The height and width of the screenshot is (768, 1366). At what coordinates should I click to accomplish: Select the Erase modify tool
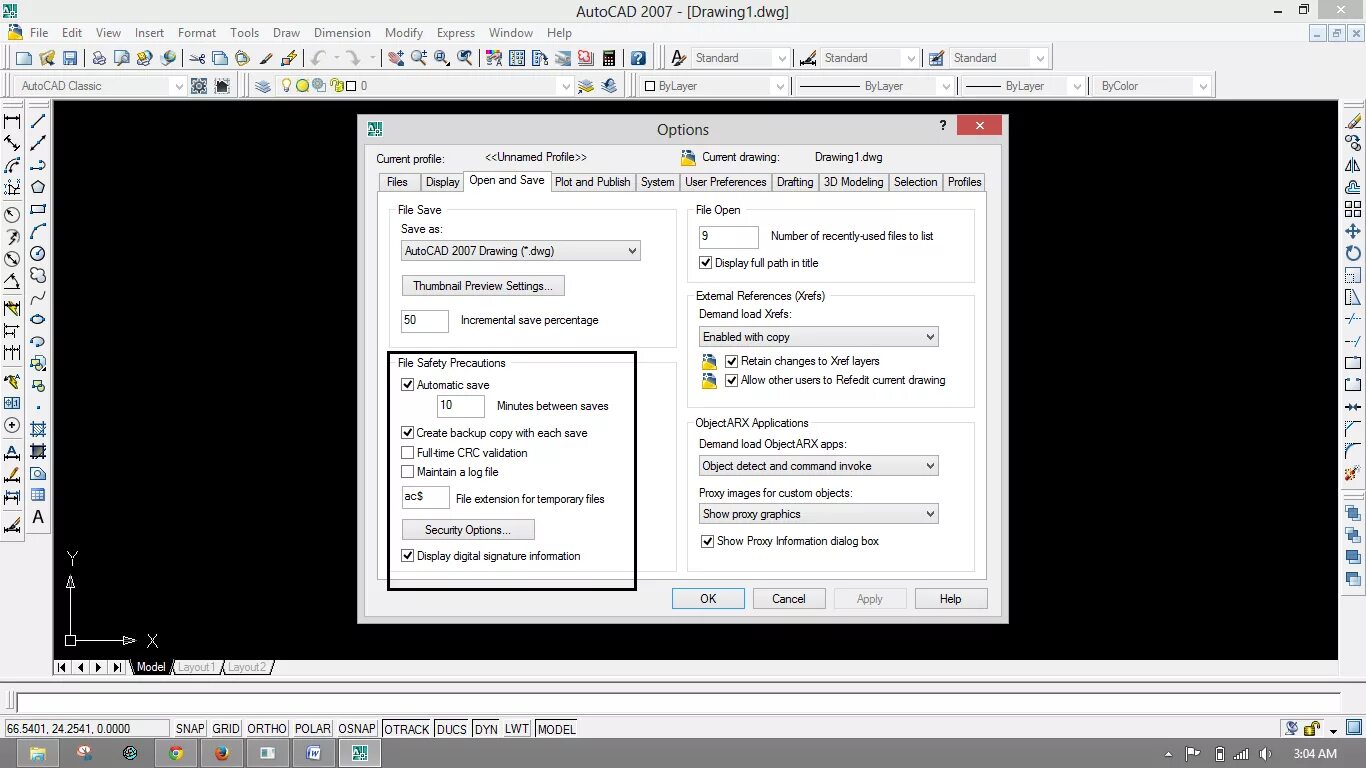pos(1353,121)
